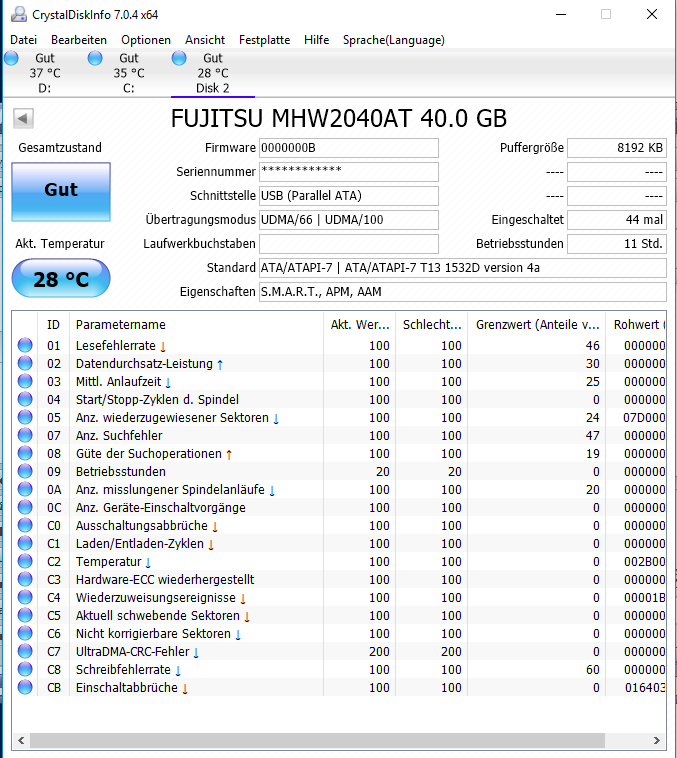Click the Rohwert column header
Image resolution: width=677 pixels, height=758 pixels.
[636, 324]
